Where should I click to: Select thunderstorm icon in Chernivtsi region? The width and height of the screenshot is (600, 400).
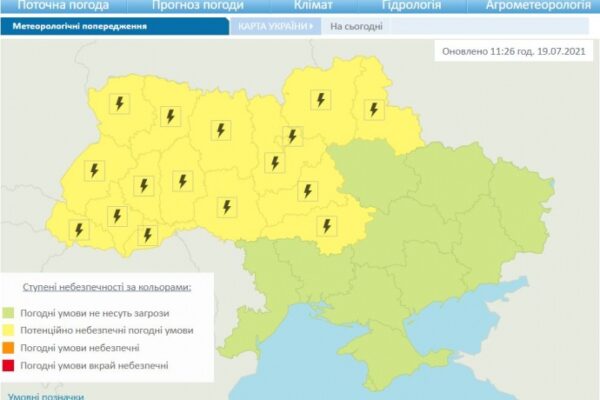[148, 234]
